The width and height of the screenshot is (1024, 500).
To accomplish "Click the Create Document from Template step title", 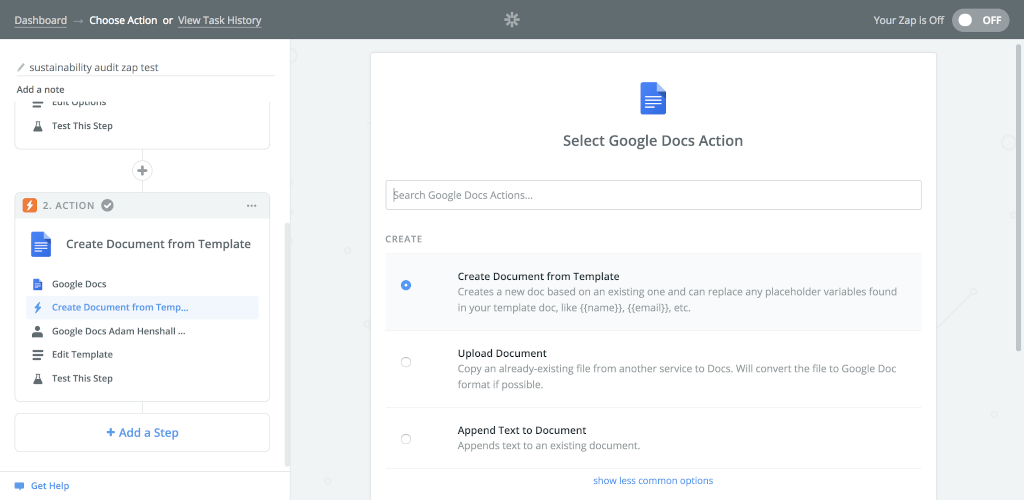I will tap(159, 244).
